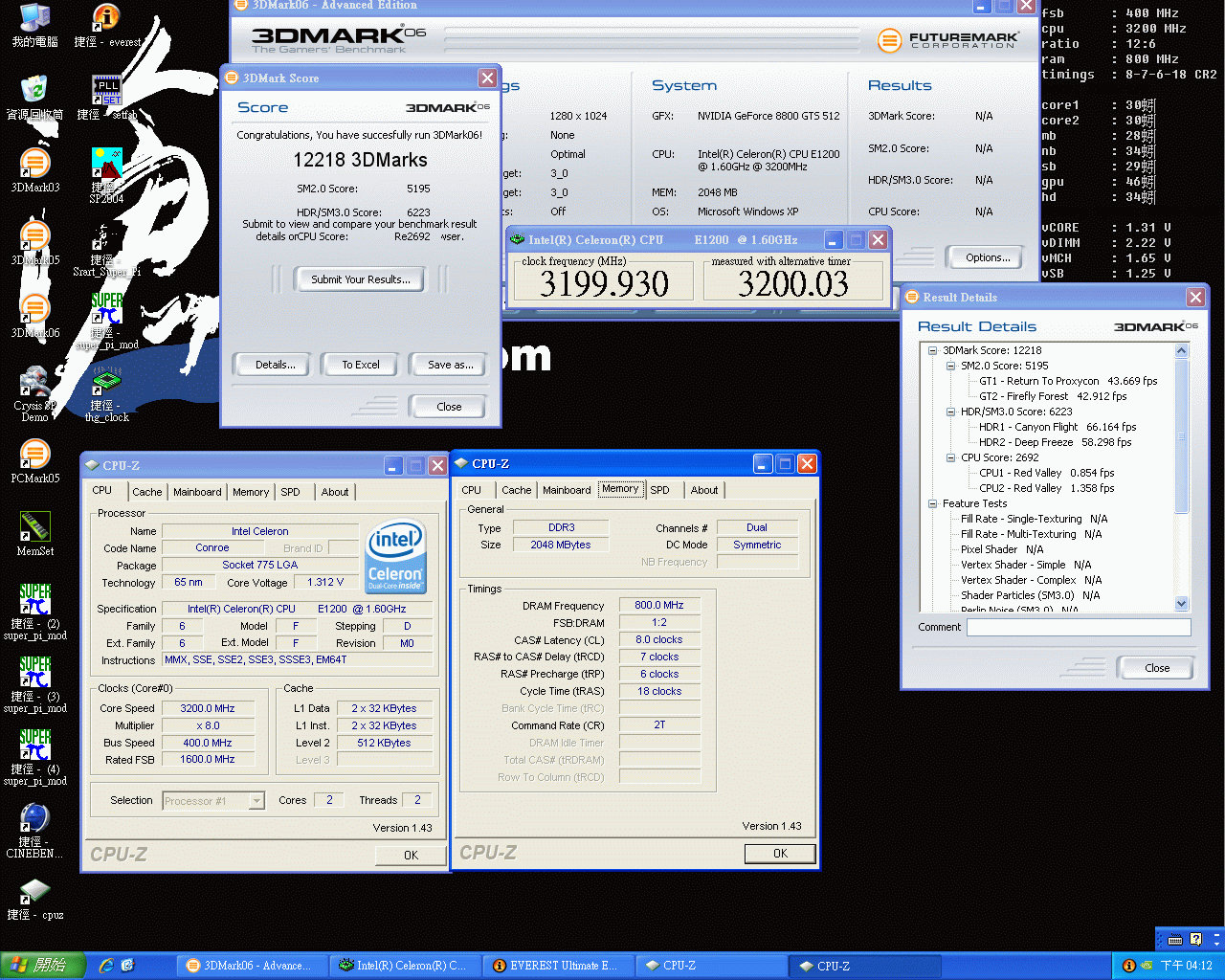Open About tab in the memory-timings CPU-Z window
The width and height of the screenshot is (1225, 980).
coord(704,490)
